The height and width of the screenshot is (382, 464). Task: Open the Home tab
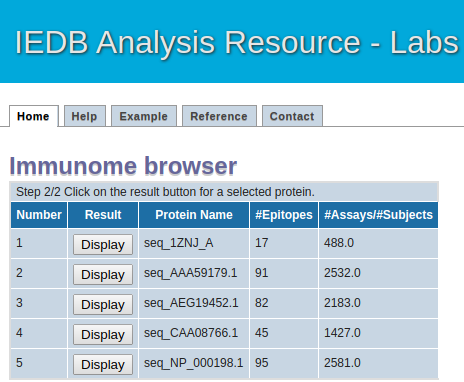(x=34, y=116)
